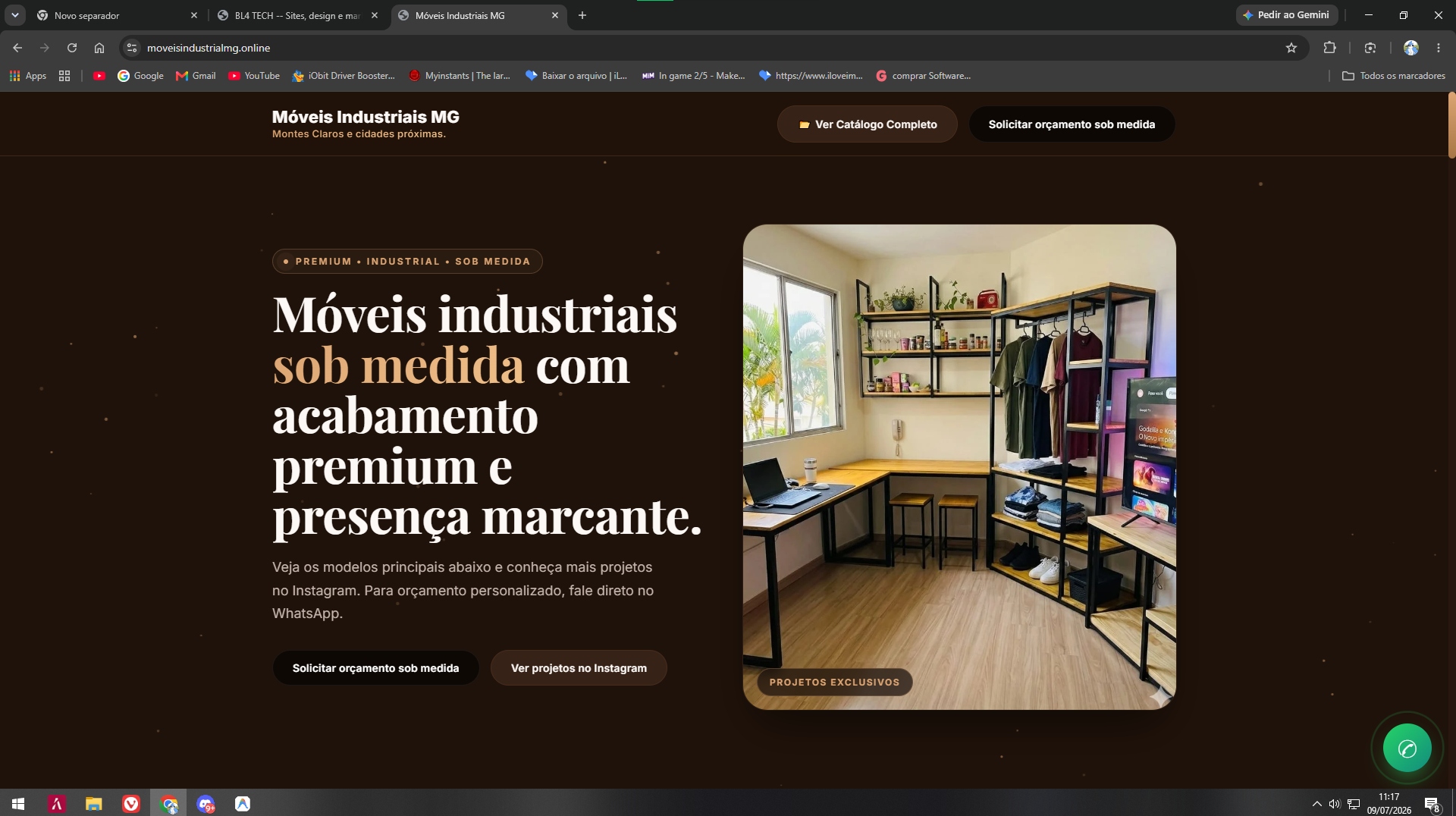Click the industrial furniture room photo
The height and width of the screenshot is (816, 1456).
[959, 466]
